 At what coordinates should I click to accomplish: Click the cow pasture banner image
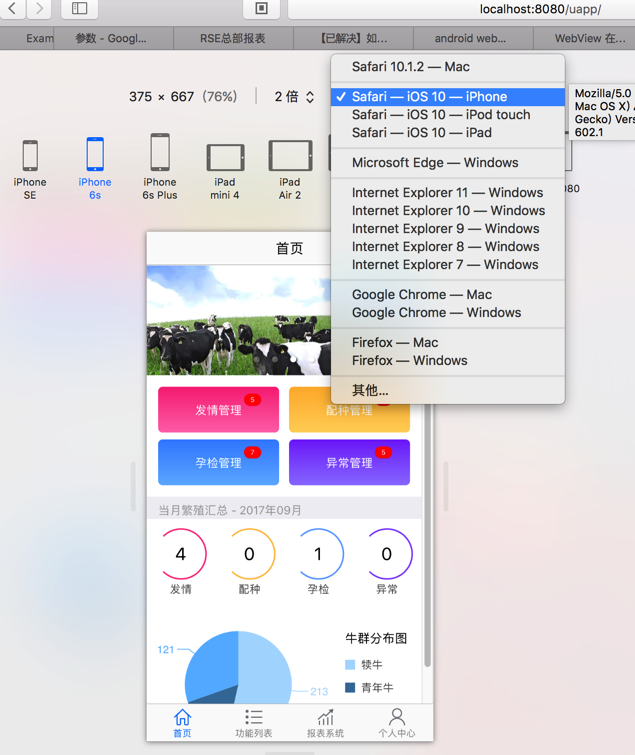[239, 320]
